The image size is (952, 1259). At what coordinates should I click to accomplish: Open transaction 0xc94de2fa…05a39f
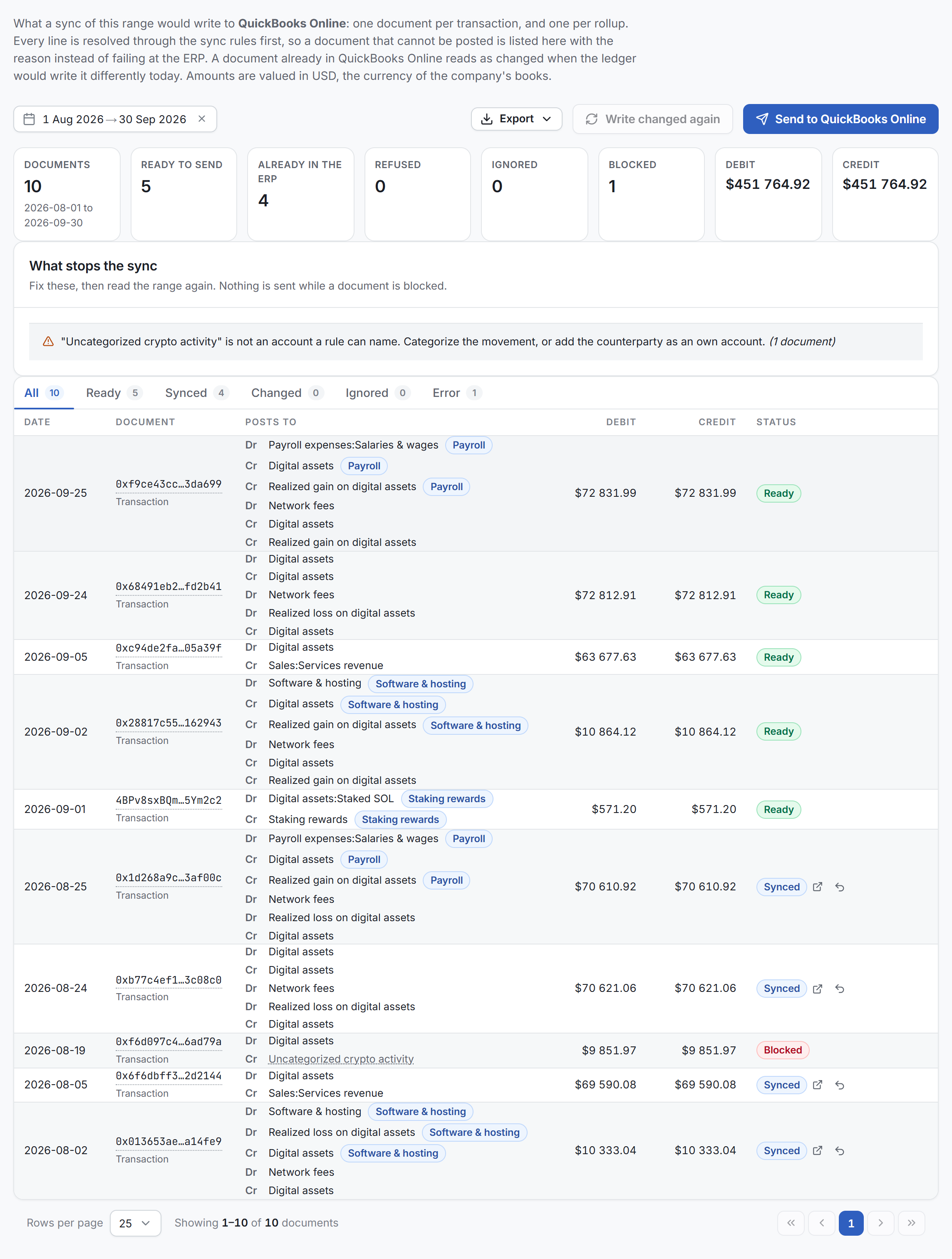click(x=169, y=648)
